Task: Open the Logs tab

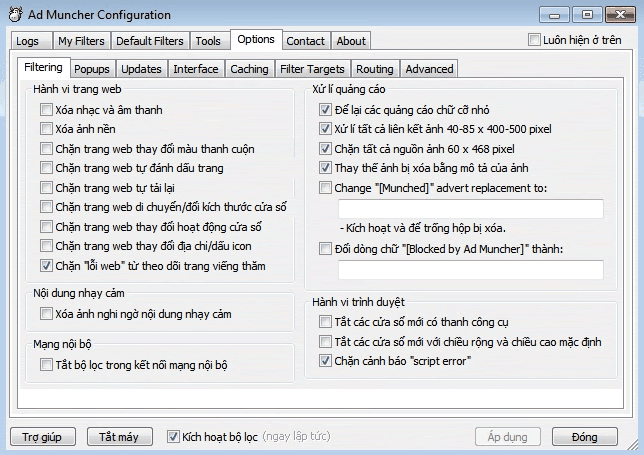Action: pos(30,41)
